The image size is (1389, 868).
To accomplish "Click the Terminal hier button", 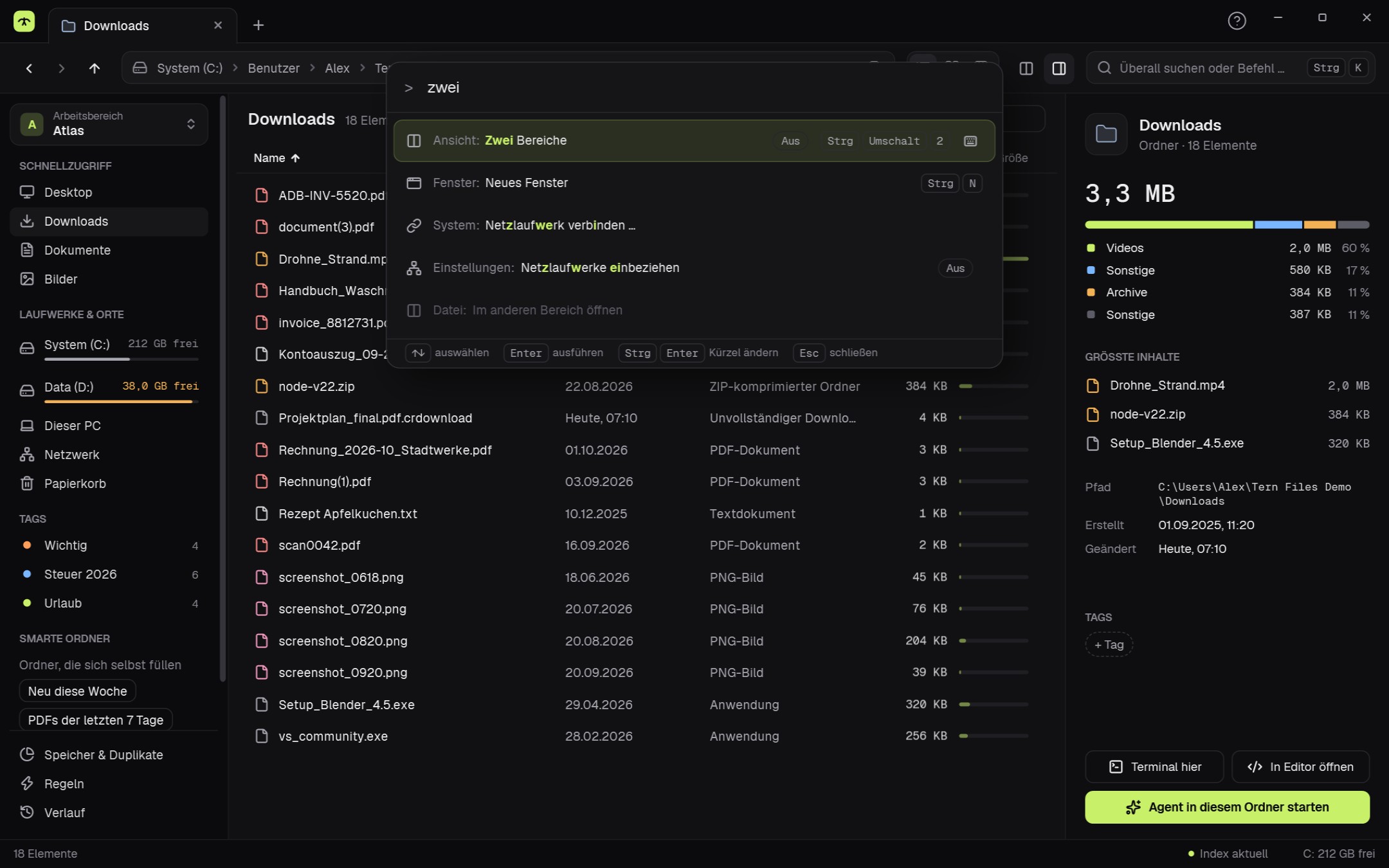I will 1154,766.
